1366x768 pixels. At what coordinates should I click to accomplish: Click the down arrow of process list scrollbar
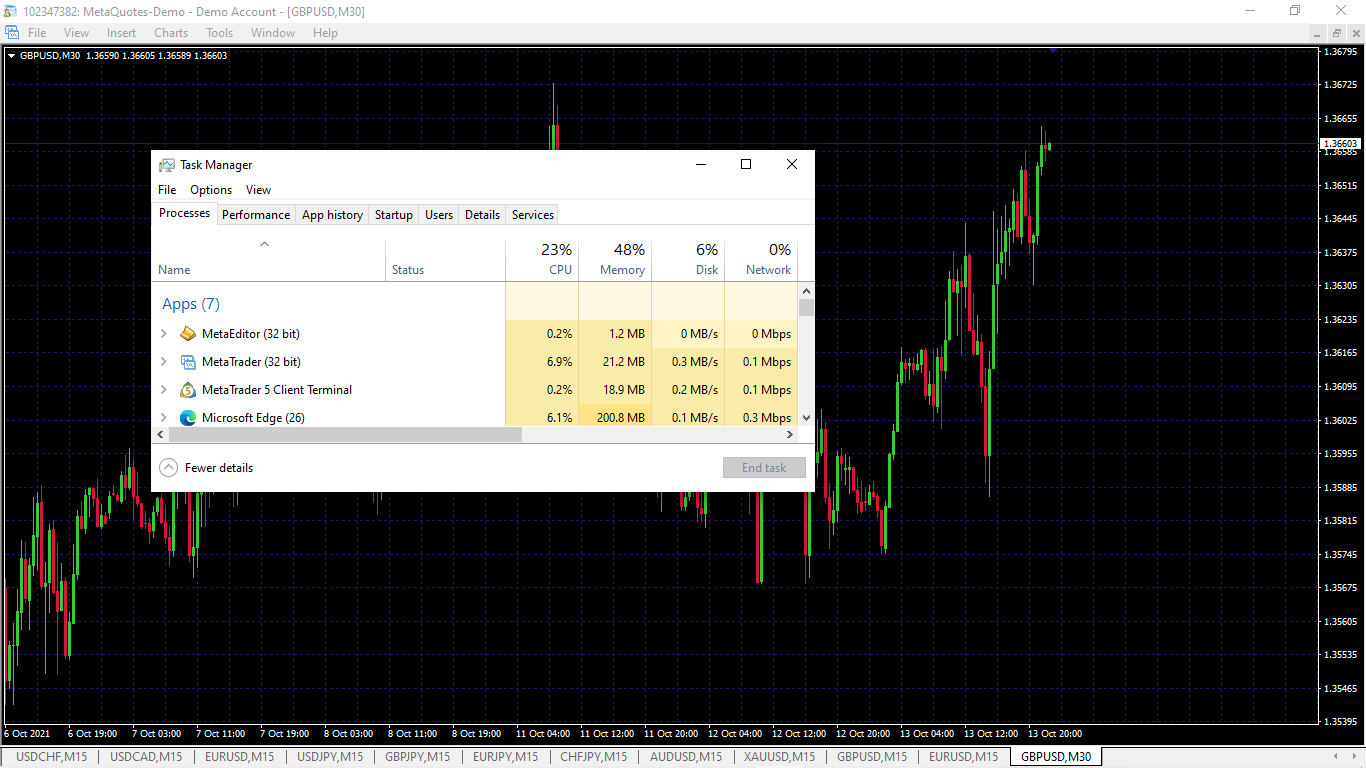tap(806, 418)
